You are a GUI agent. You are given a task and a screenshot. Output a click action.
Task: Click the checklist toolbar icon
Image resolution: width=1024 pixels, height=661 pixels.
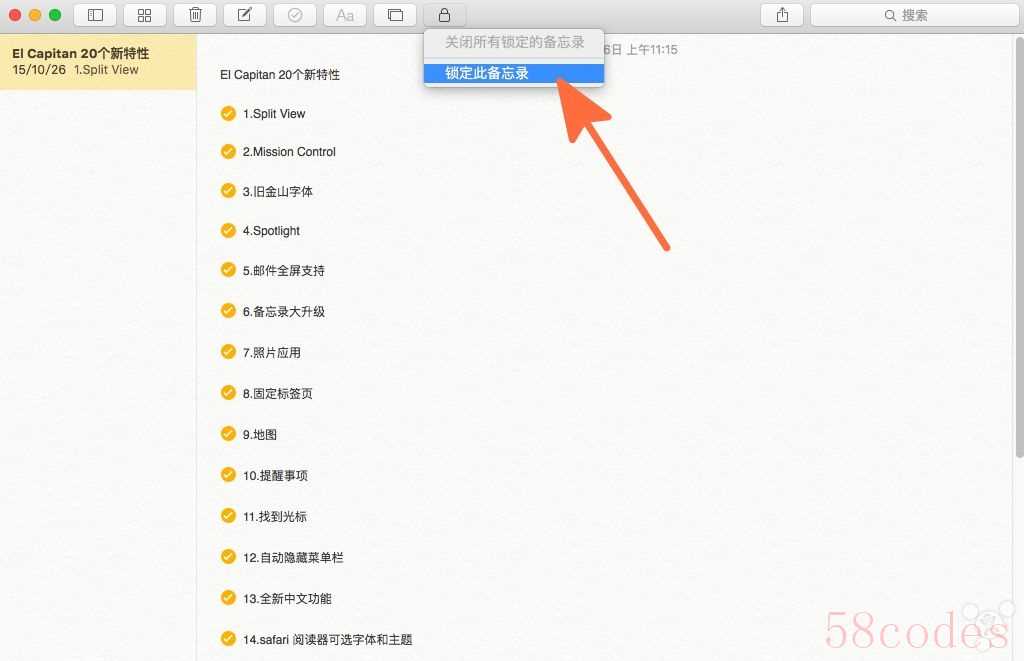point(295,15)
